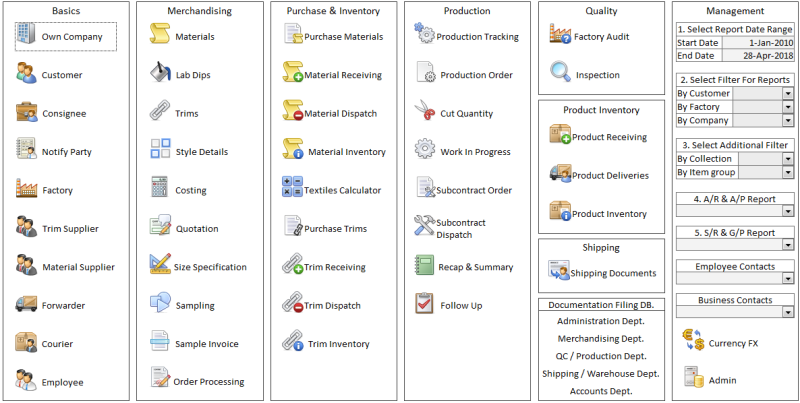This screenshot has height=403, width=800.
Task: Open the Lab Dips paint bucket icon
Action: pos(160,74)
